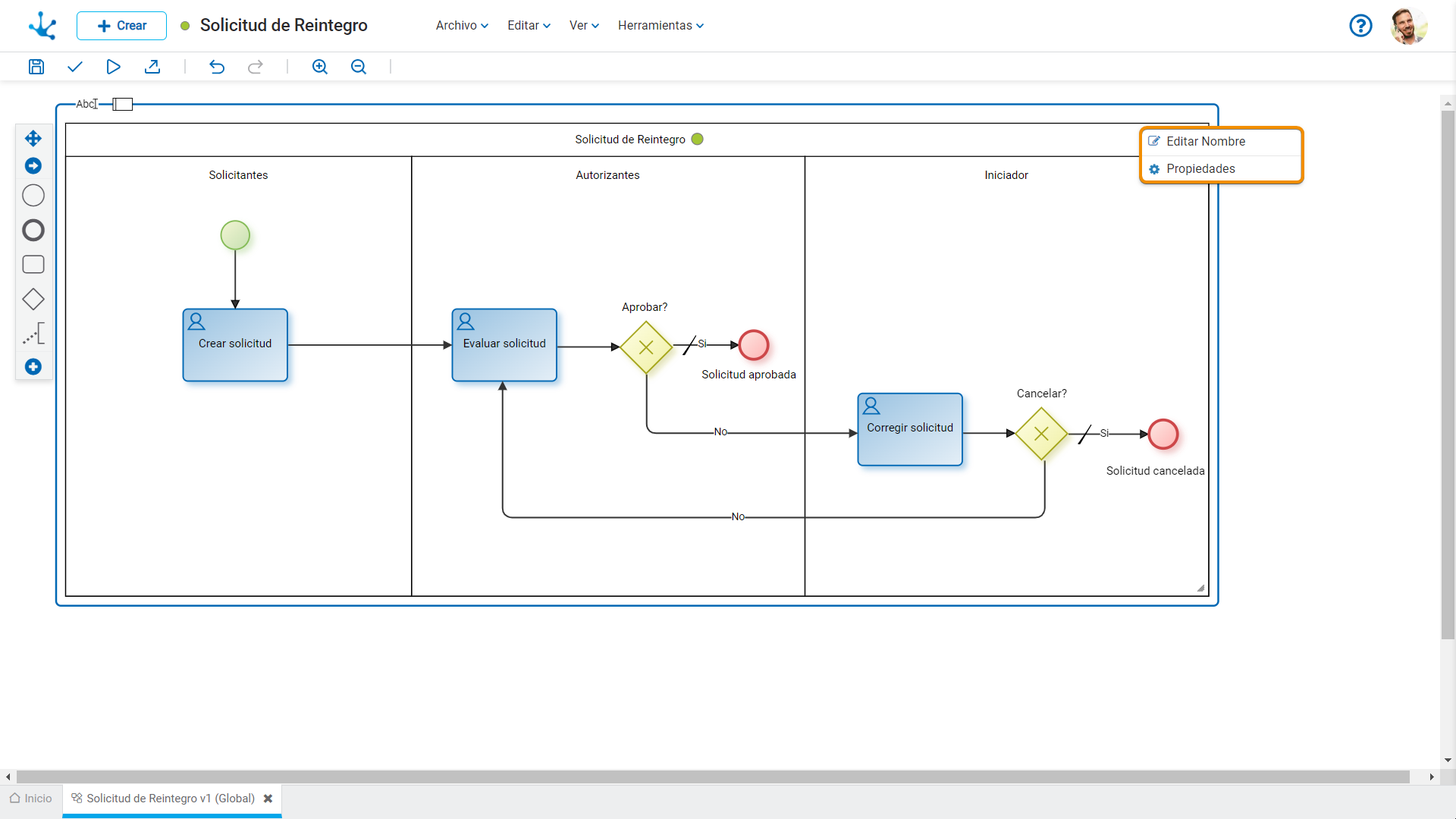Choose Editar Nombre from context menu

click(1205, 141)
